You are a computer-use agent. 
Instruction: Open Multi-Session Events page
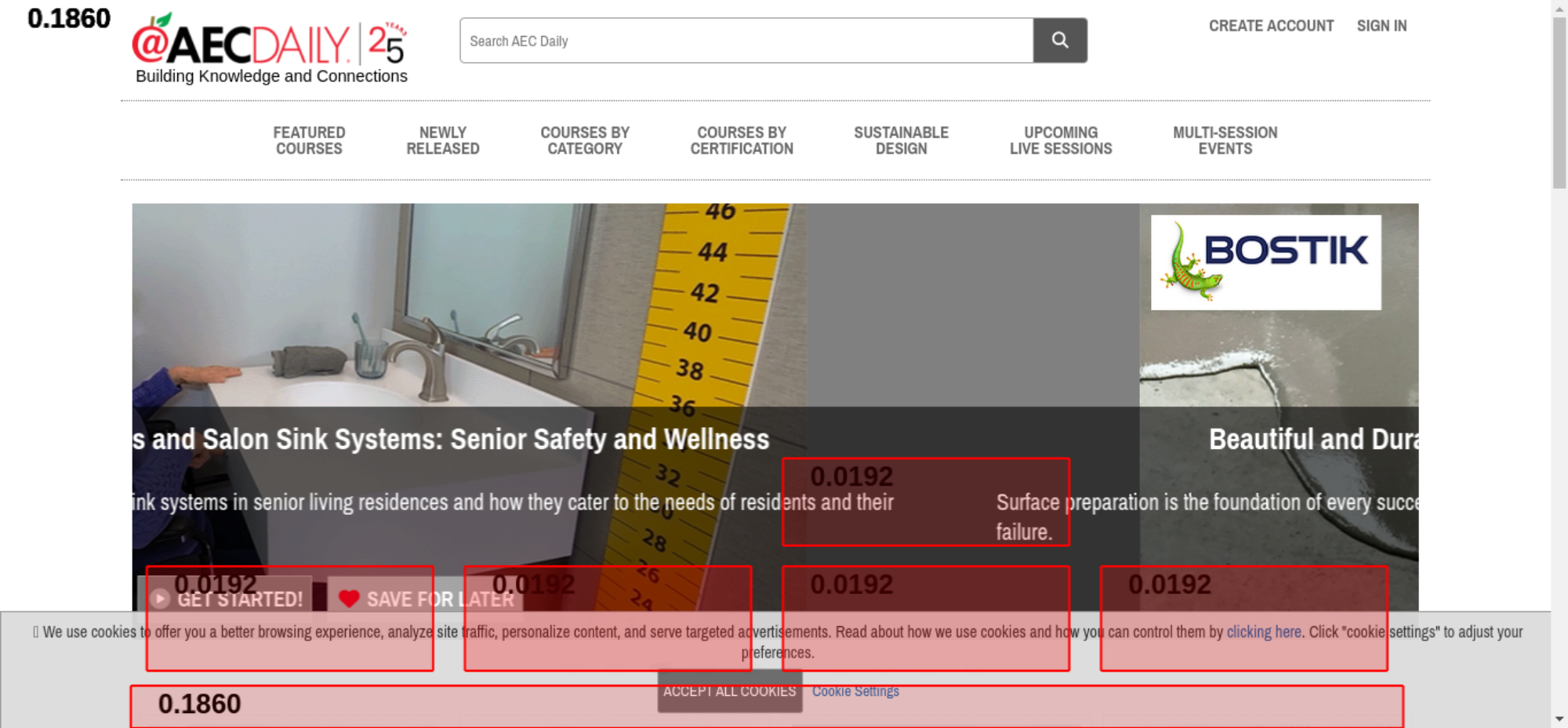(x=1225, y=141)
